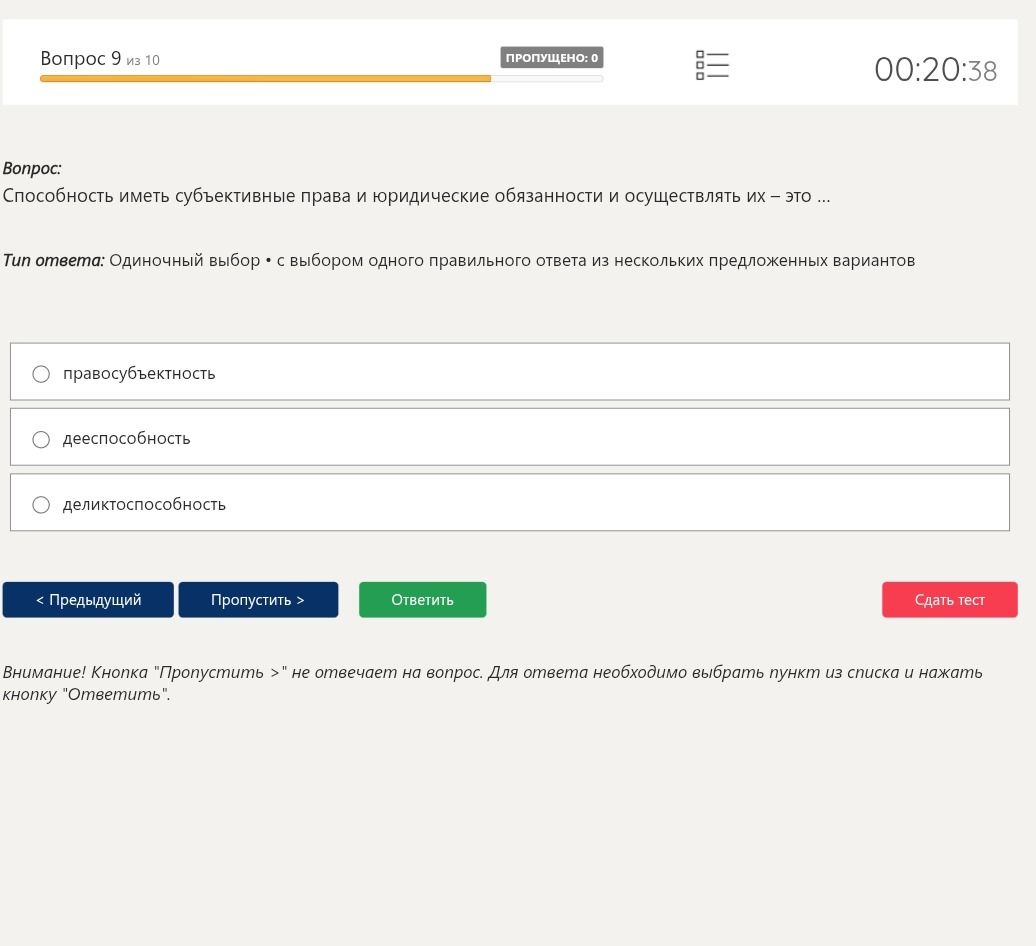Click the italic Вопрос: label
Viewport: 1036px width, 946px height.
point(32,168)
